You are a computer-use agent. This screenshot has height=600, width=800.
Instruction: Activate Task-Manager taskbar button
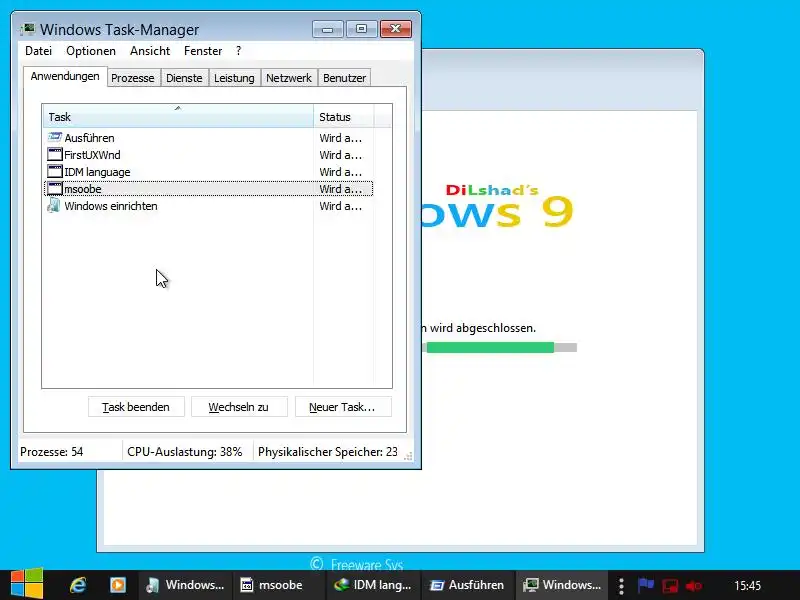562,585
